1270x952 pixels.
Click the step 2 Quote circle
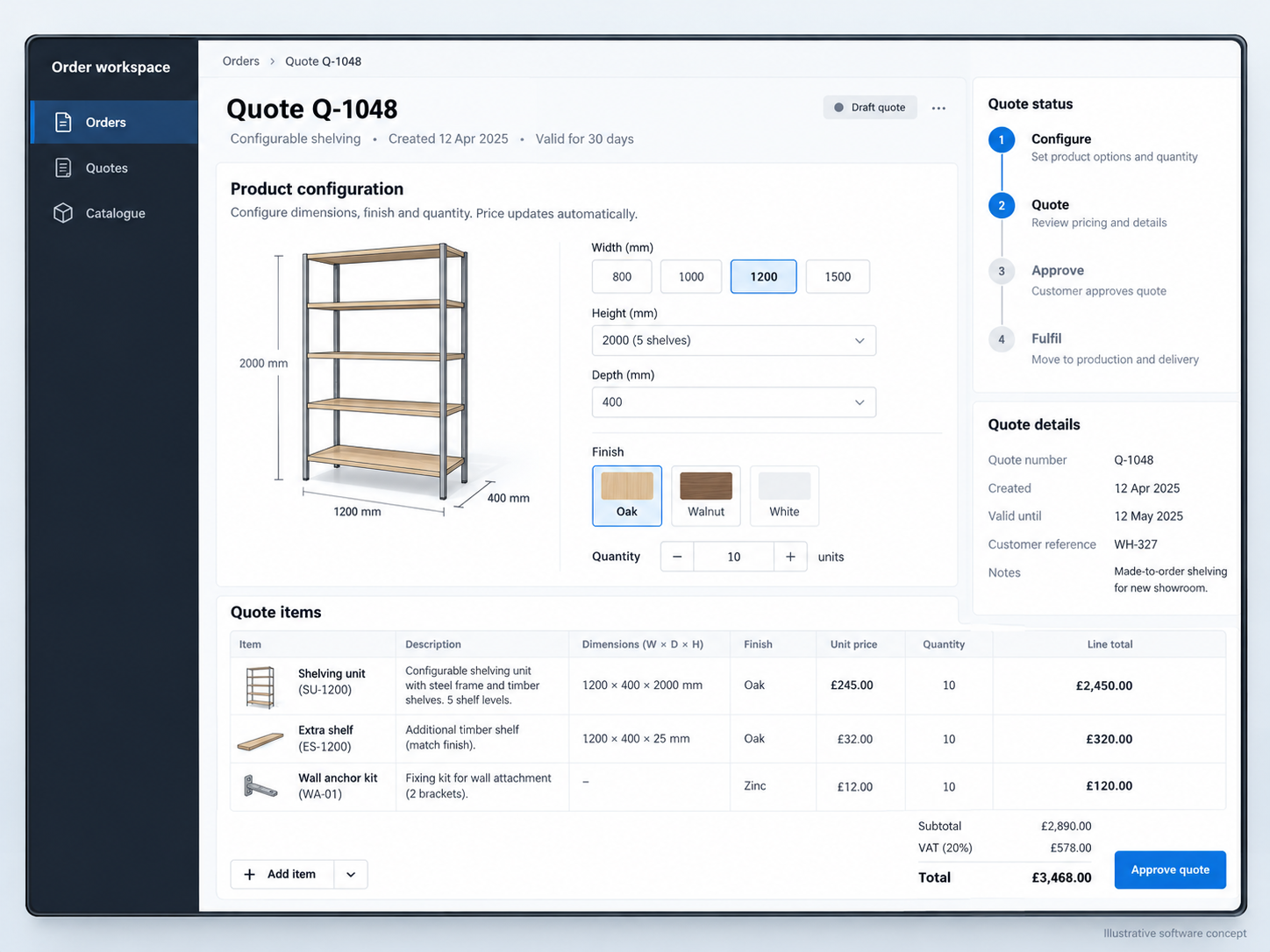tap(1002, 206)
